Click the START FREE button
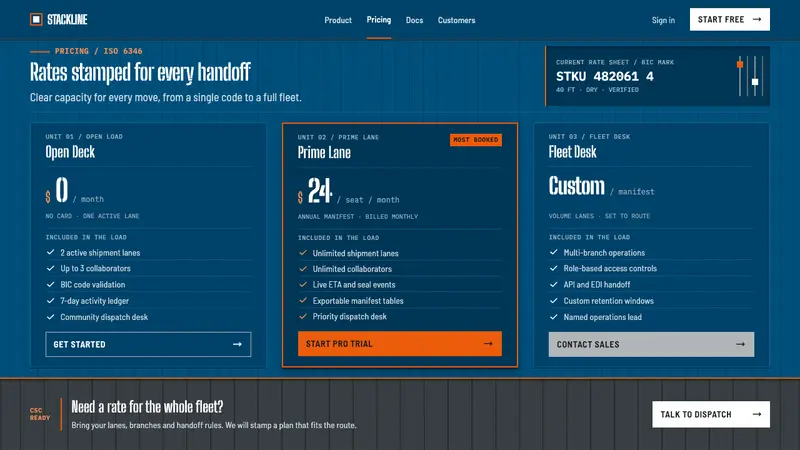The image size is (800, 450). click(x=730, y=19)
